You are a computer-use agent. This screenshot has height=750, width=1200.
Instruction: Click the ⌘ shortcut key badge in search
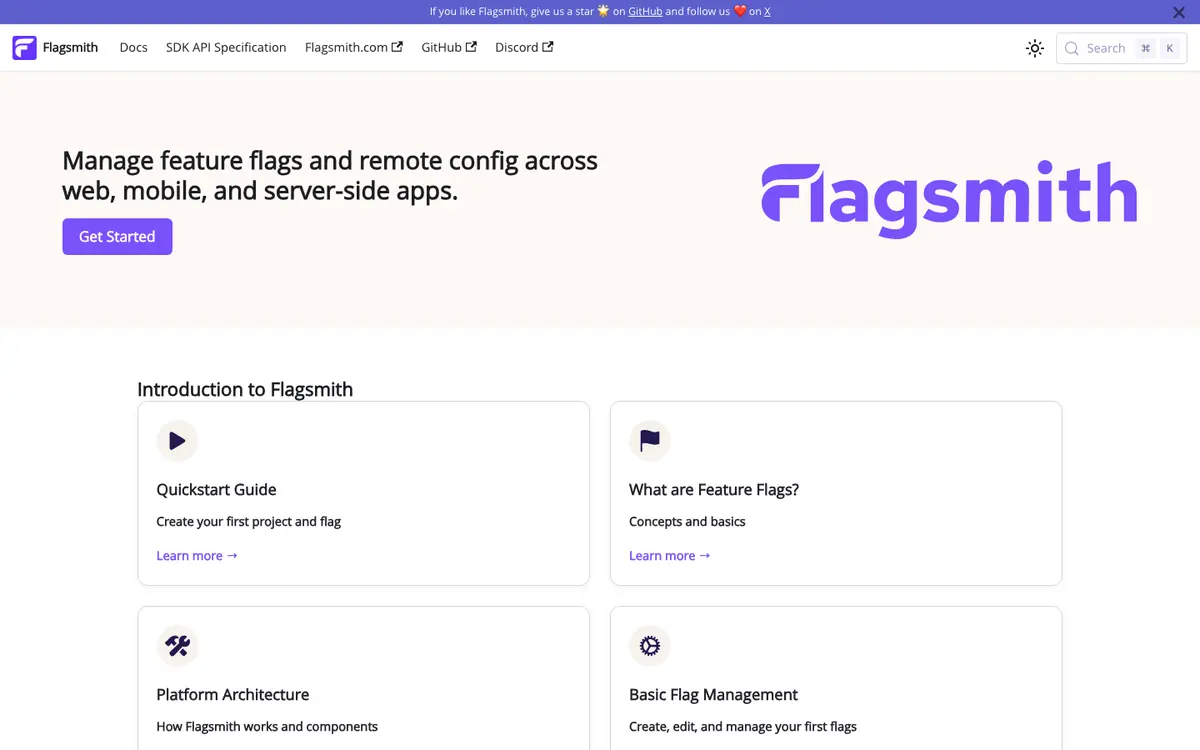pos(1146,48)
